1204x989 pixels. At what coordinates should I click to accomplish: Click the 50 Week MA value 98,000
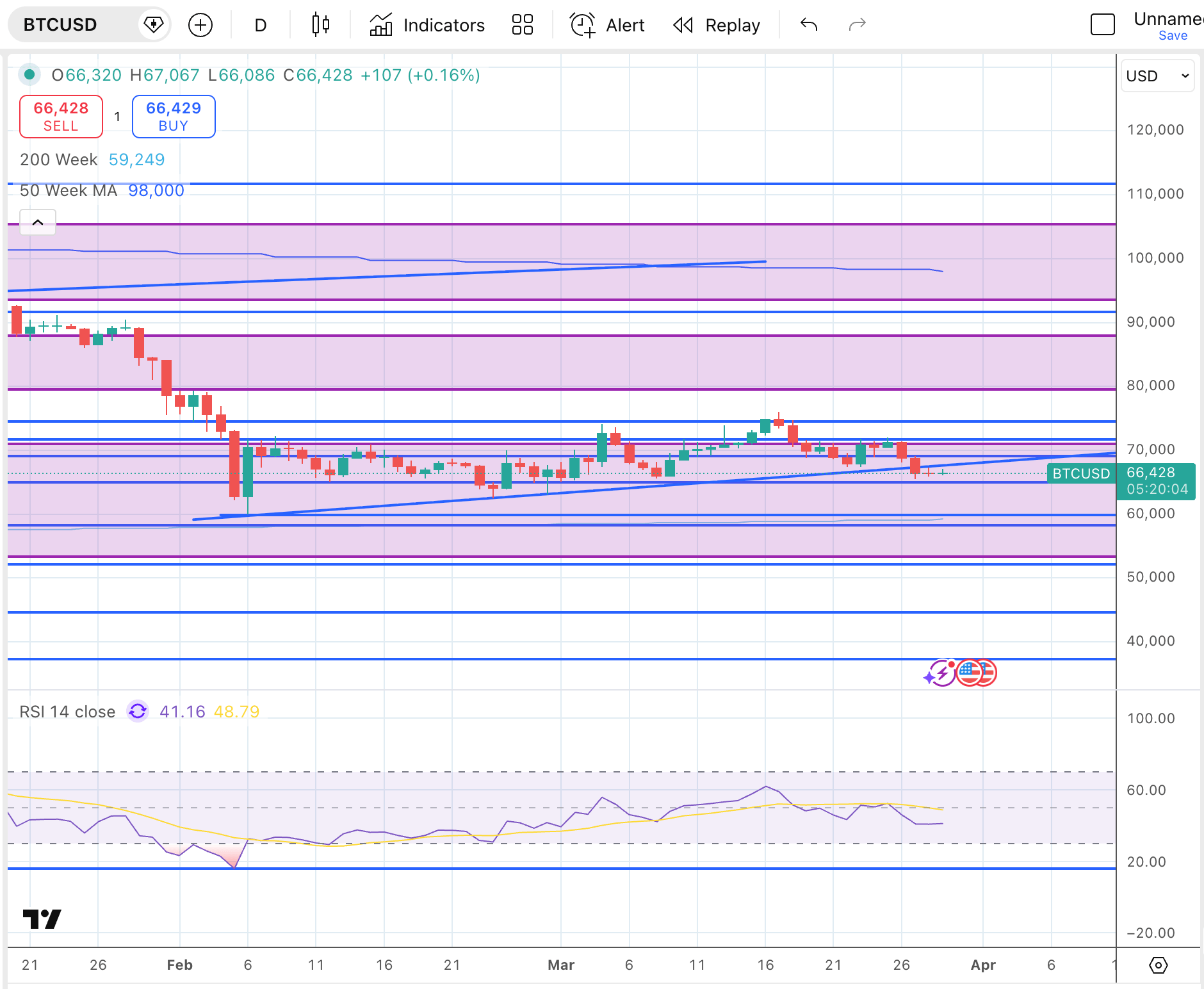point(156,190)
